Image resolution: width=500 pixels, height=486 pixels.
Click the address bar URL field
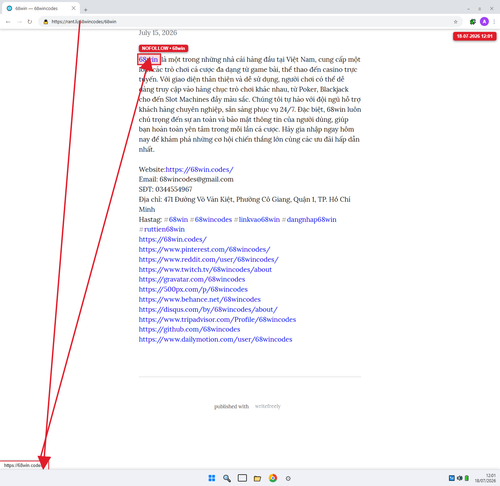pyautogui.click(x=250, y=22)
